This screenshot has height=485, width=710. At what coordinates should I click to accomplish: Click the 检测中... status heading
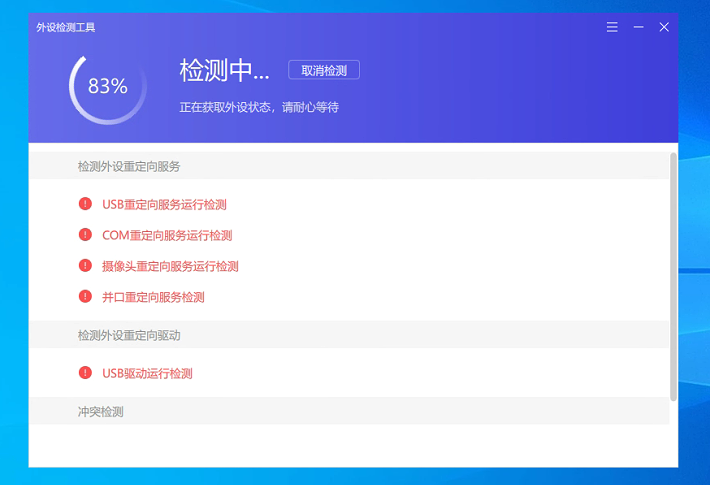pos(225,71)
